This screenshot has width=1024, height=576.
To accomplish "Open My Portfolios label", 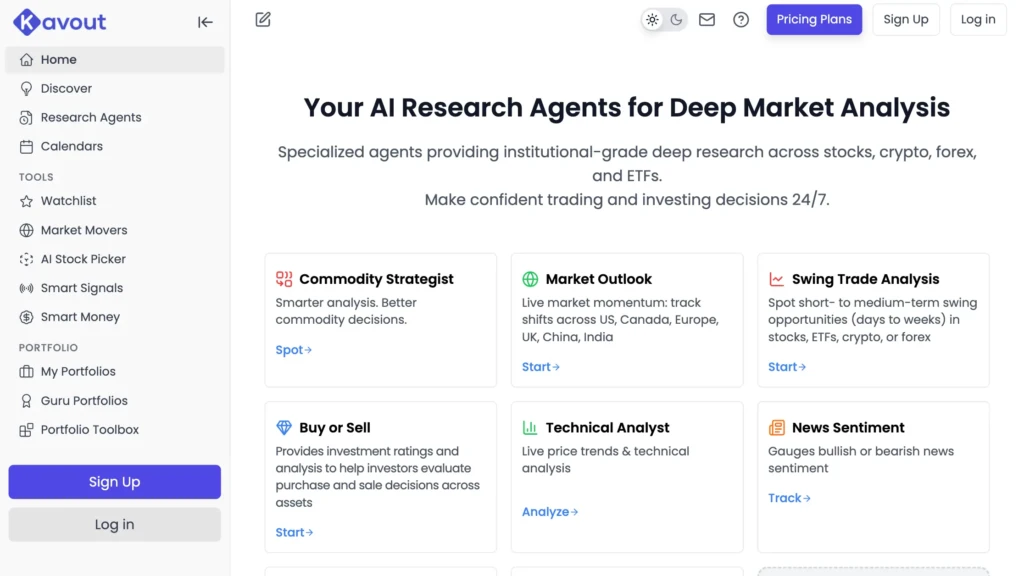I will pyautogui.click(x=78, y=372).
